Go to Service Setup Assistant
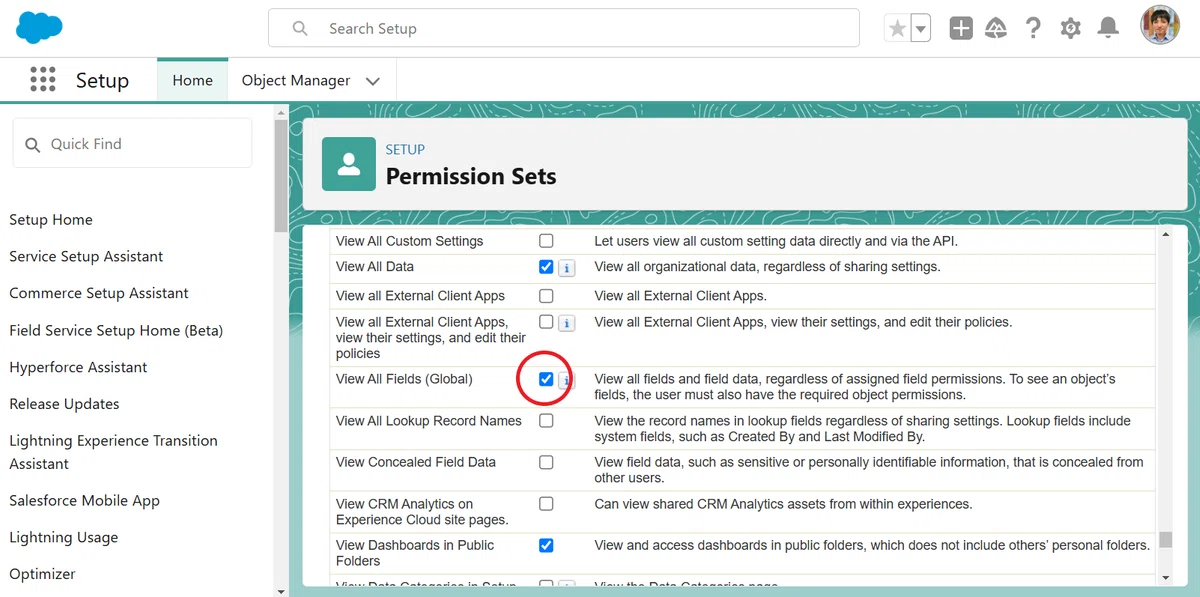The height and width of the screenshot is (597, 1200). (86, 257)
